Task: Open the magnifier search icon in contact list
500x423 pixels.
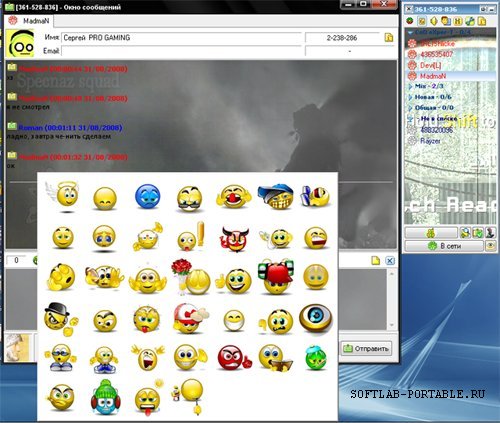Action: pos(465,233)
